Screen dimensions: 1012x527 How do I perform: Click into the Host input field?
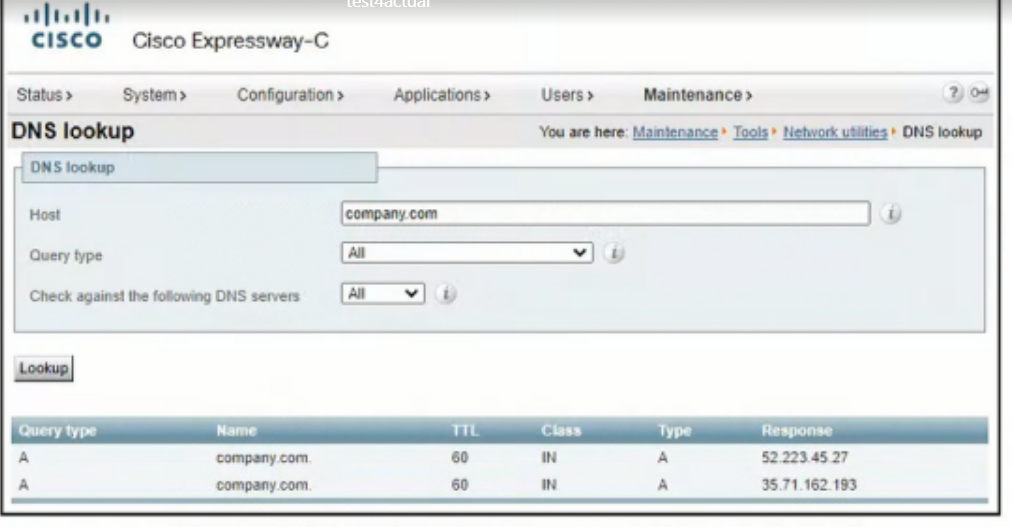605,213
